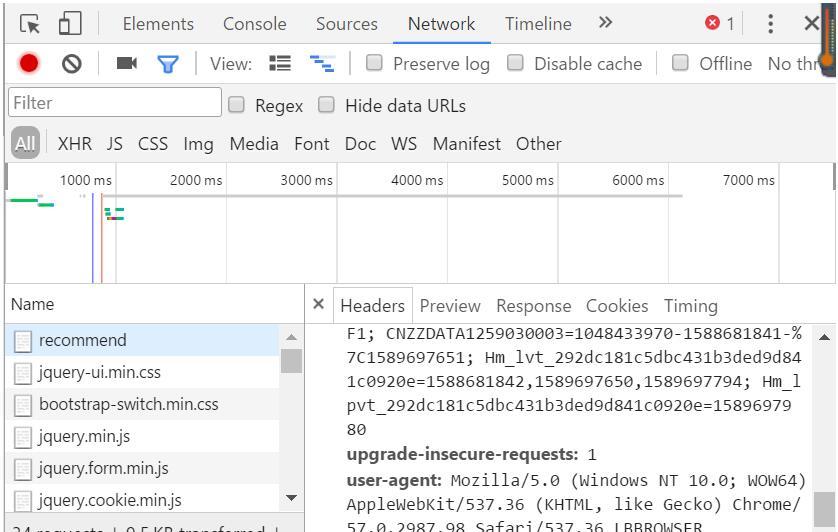Open the Response tab of request
Image resolution: width=838 pixels, height=532 pixels.
click(x=533, y=306)
